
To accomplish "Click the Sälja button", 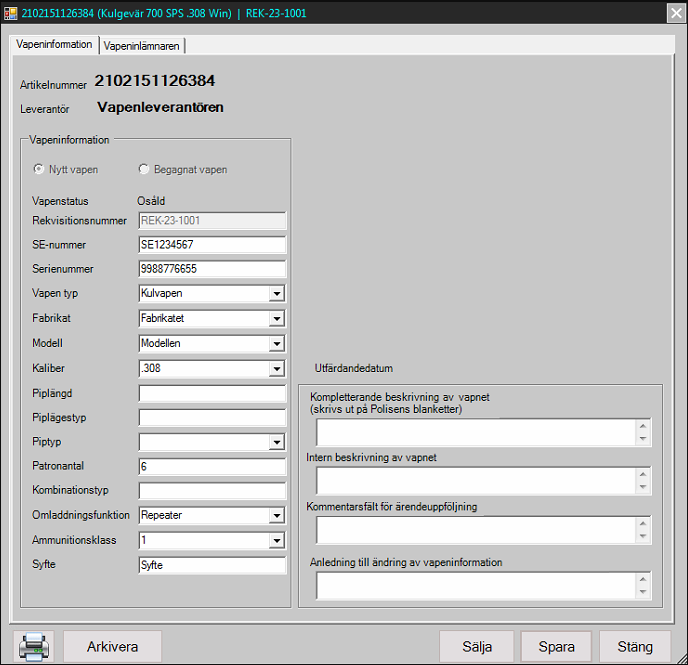I will tap(476, 646).
